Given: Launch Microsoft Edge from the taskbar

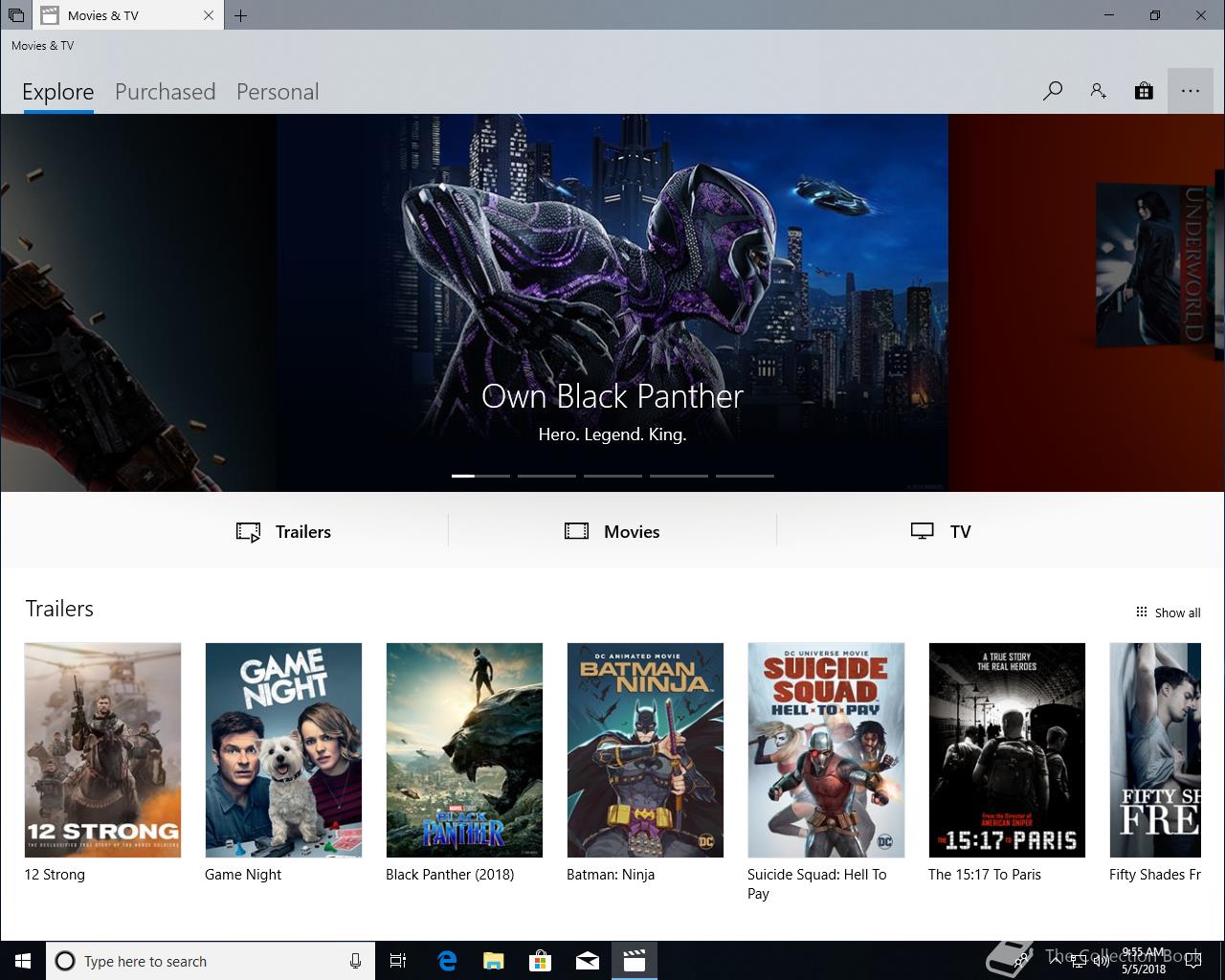Looking at the screenshot, I should pos(447,961).
